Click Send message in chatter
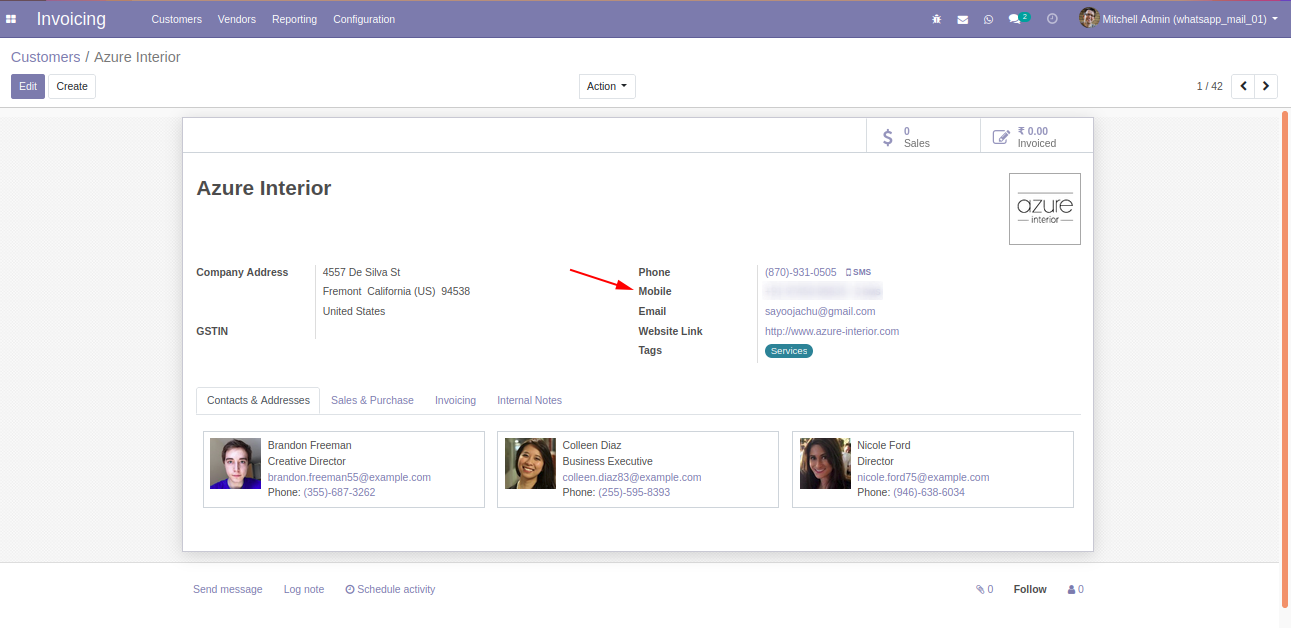Viewport: 1291px width, 628px height. point(228,589)
